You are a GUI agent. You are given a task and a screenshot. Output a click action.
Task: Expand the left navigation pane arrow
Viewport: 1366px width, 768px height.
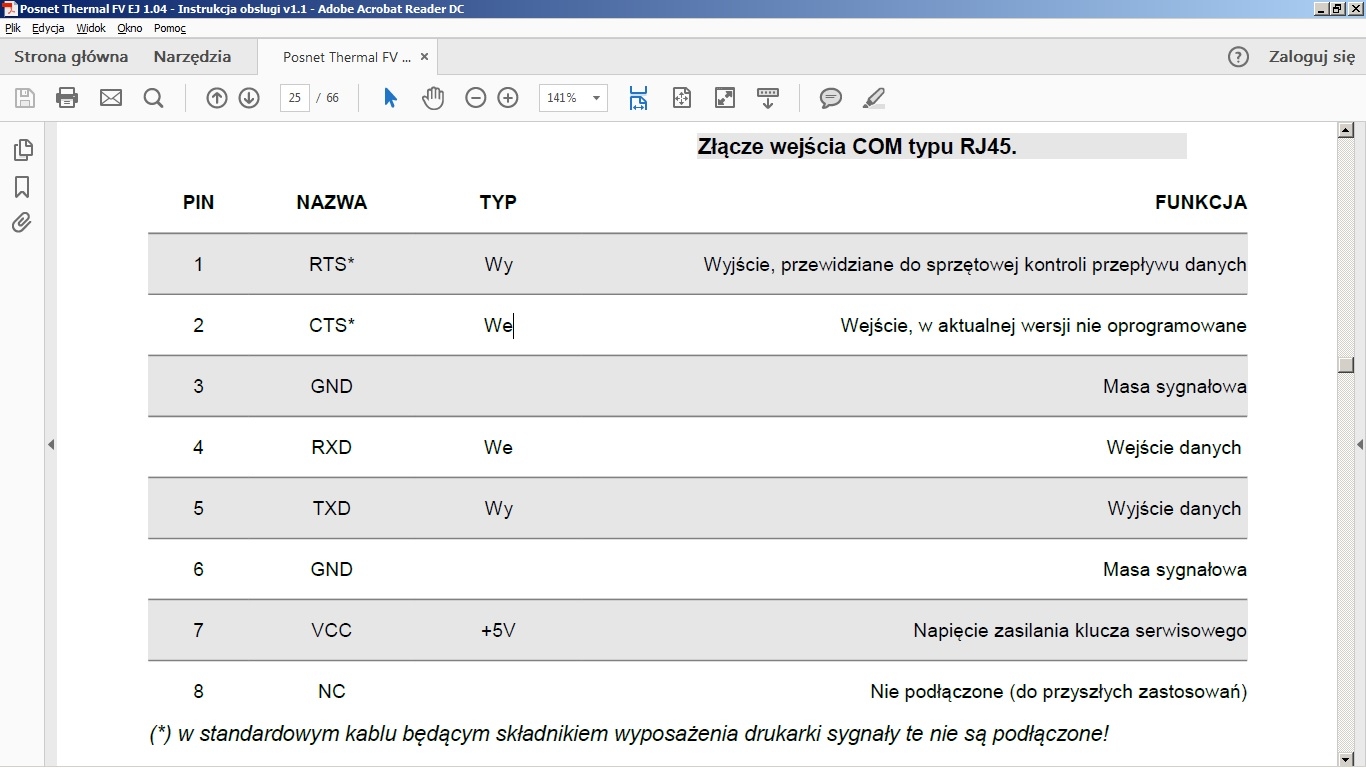[x=51, y=444]
